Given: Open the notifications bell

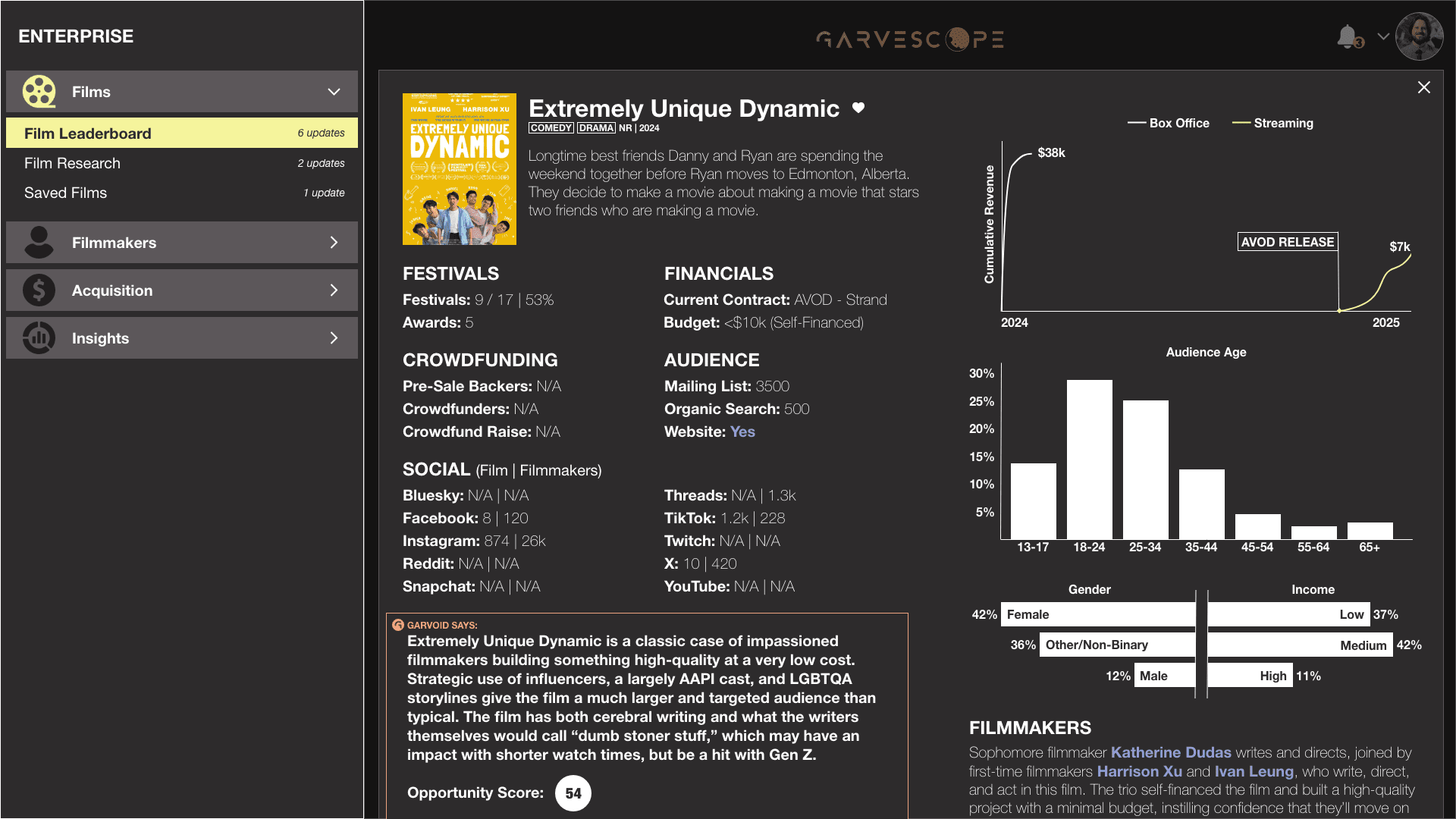Looking at the screenshot, I should [x=1348, y=36].
